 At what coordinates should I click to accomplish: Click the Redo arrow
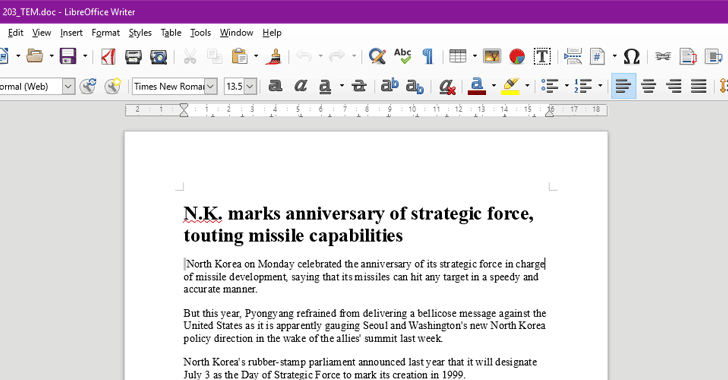coord(337,57)
